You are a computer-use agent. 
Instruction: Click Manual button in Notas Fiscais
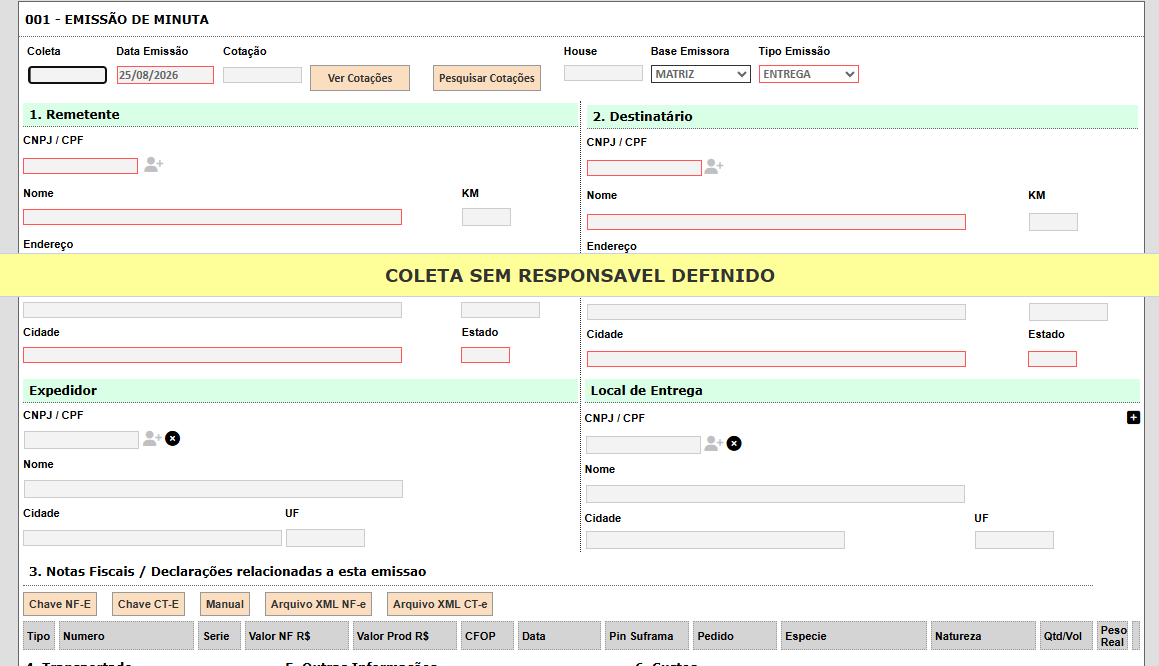coord(225,605)
